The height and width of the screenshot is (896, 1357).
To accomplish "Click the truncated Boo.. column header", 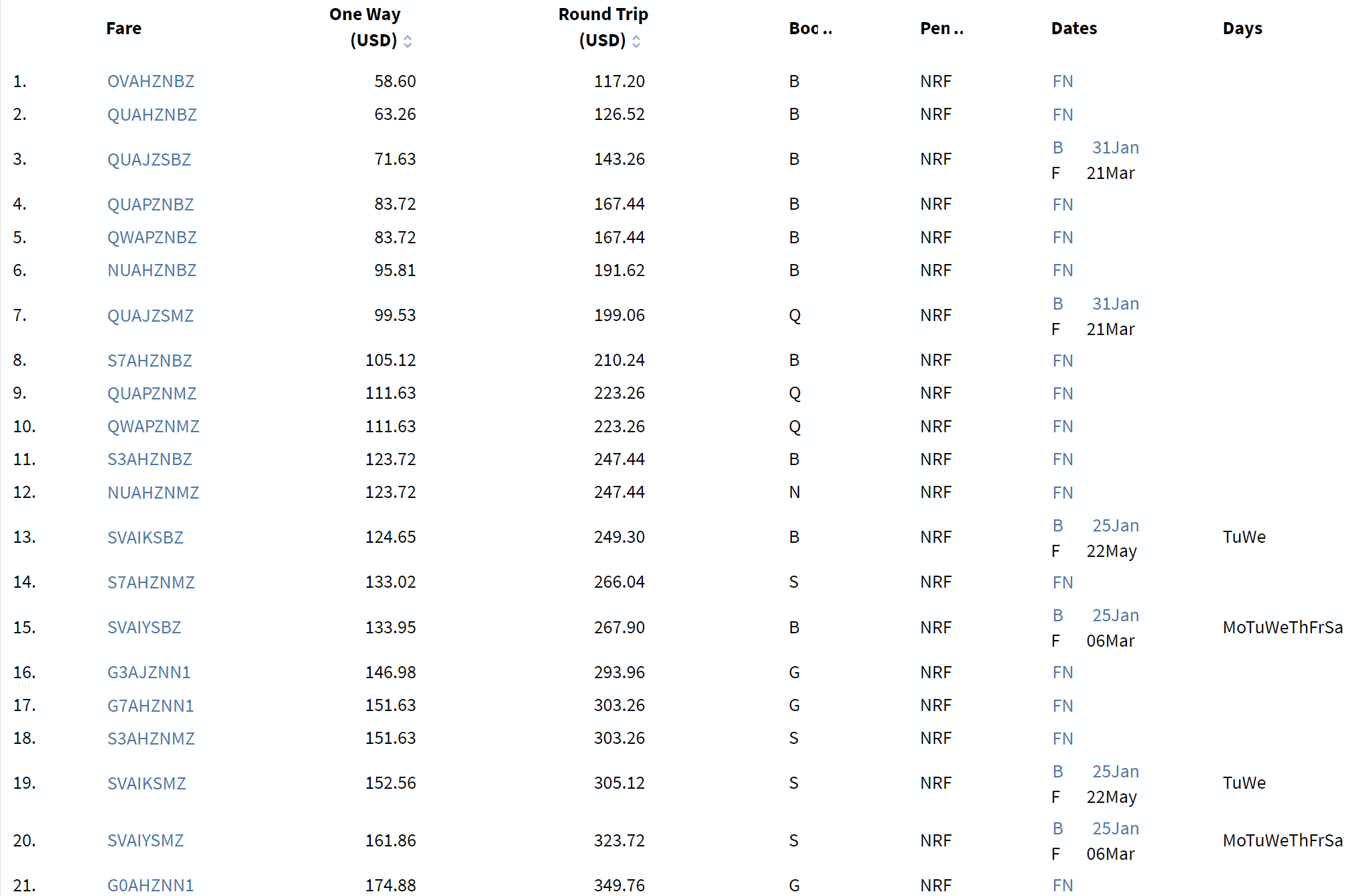I will click(810, 28).
